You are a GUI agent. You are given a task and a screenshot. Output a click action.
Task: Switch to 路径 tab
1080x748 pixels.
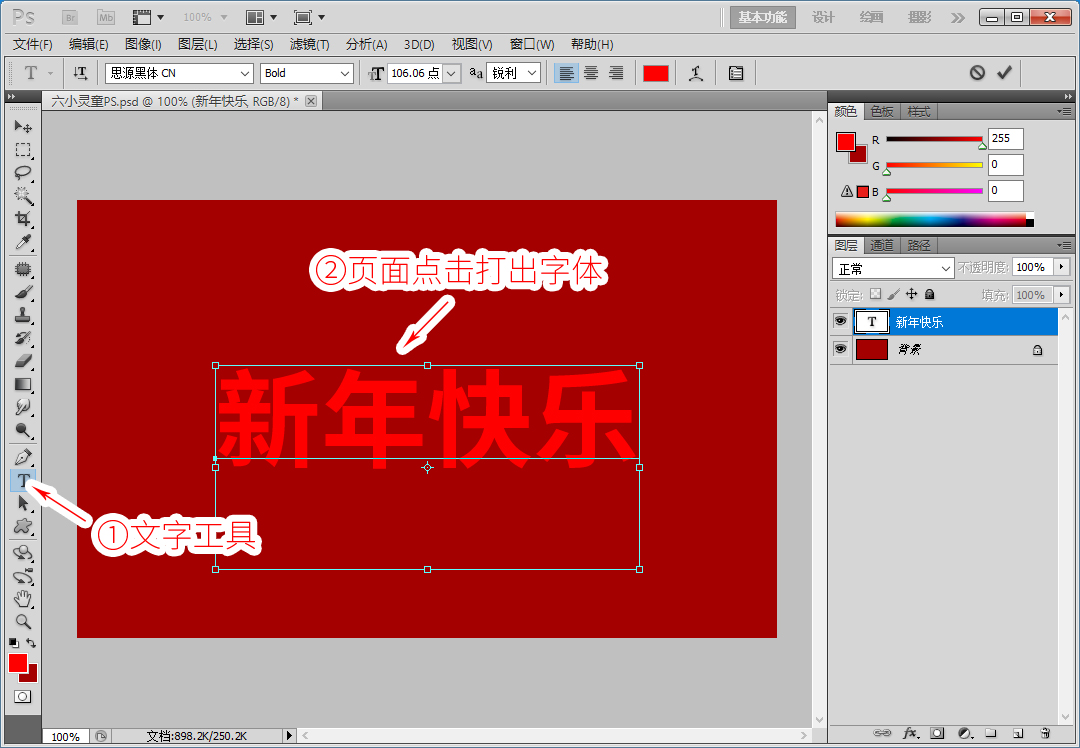click(918, 245)
